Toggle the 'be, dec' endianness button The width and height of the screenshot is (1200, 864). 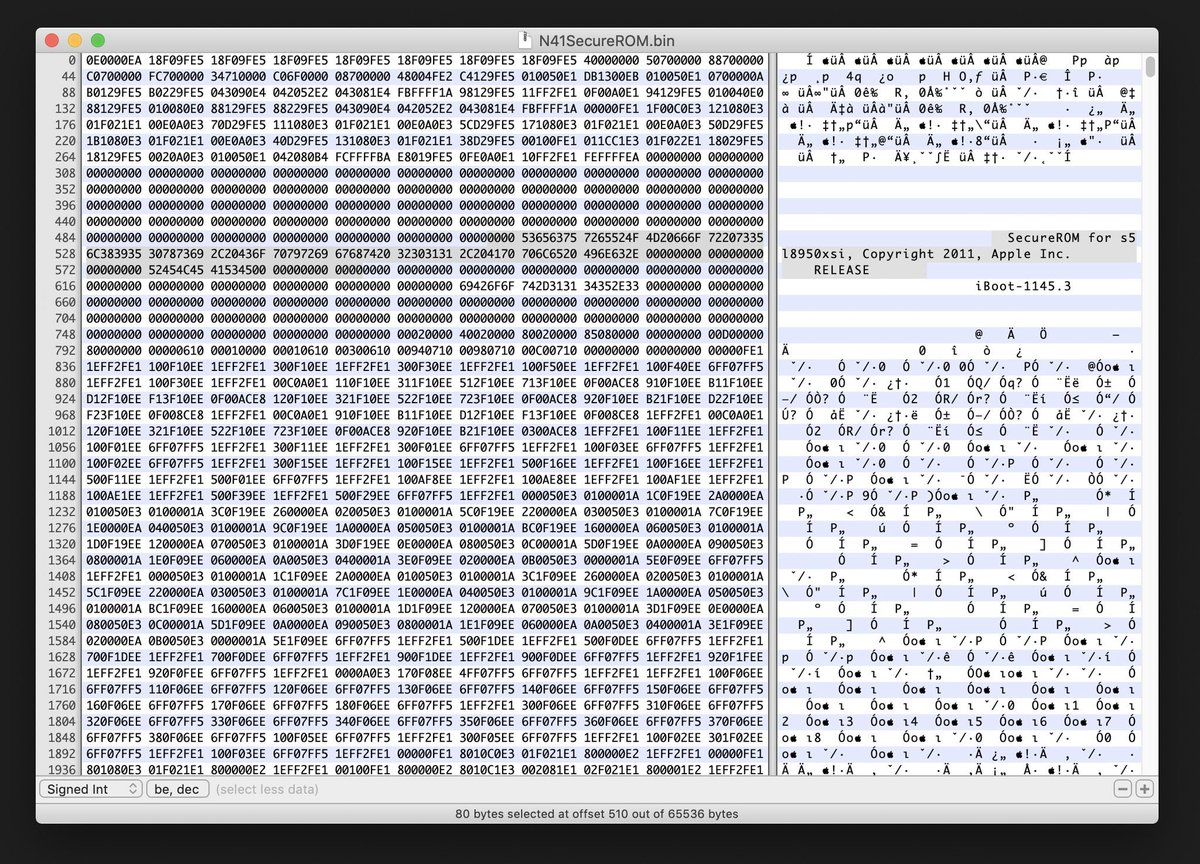point(177,789)
